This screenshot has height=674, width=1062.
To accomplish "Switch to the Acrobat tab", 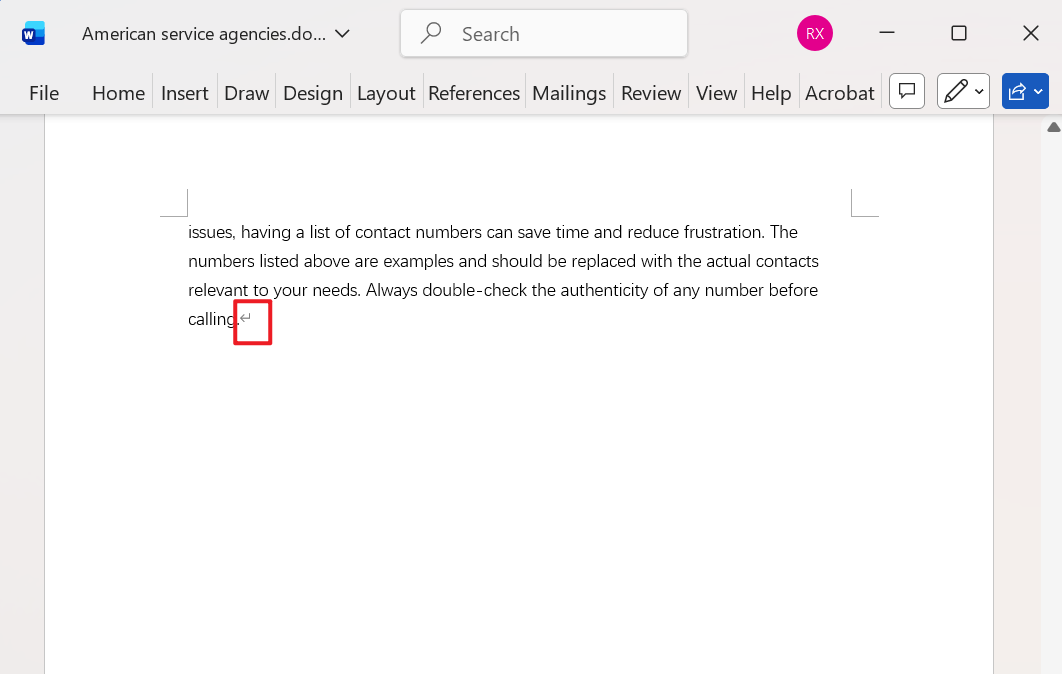I will point(839,92).
